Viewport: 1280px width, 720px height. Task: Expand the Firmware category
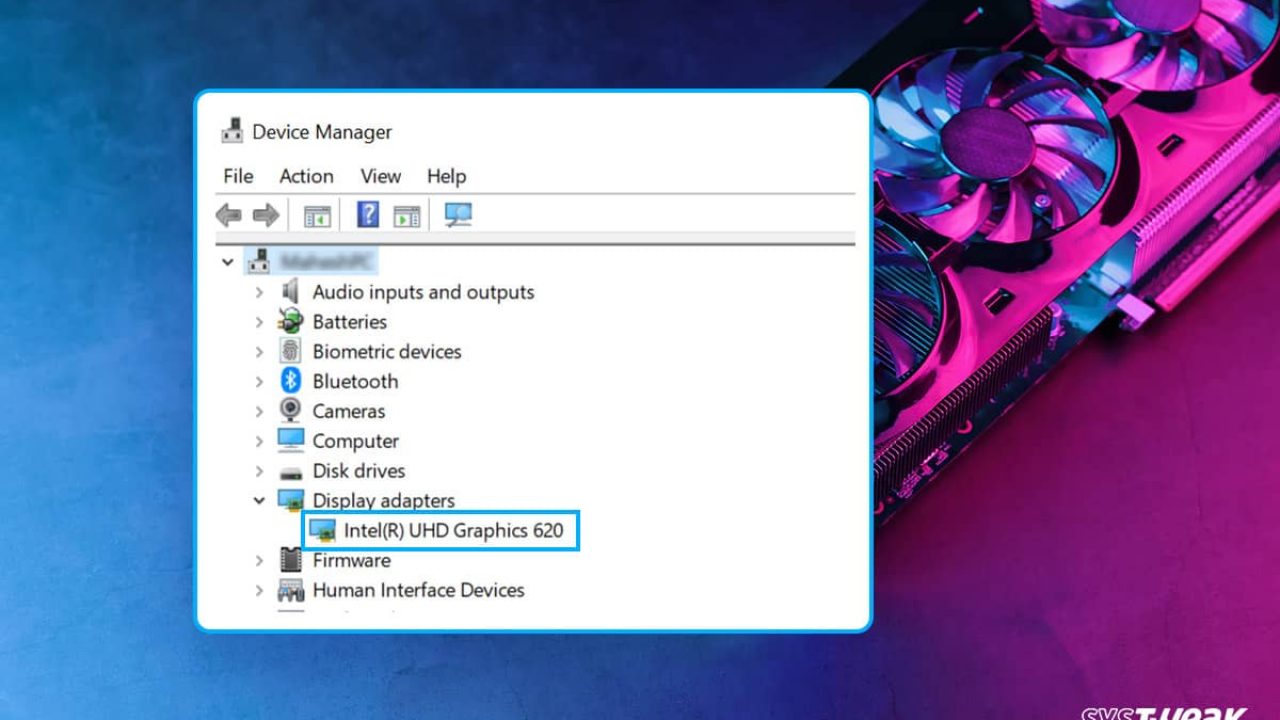point(259,560)
